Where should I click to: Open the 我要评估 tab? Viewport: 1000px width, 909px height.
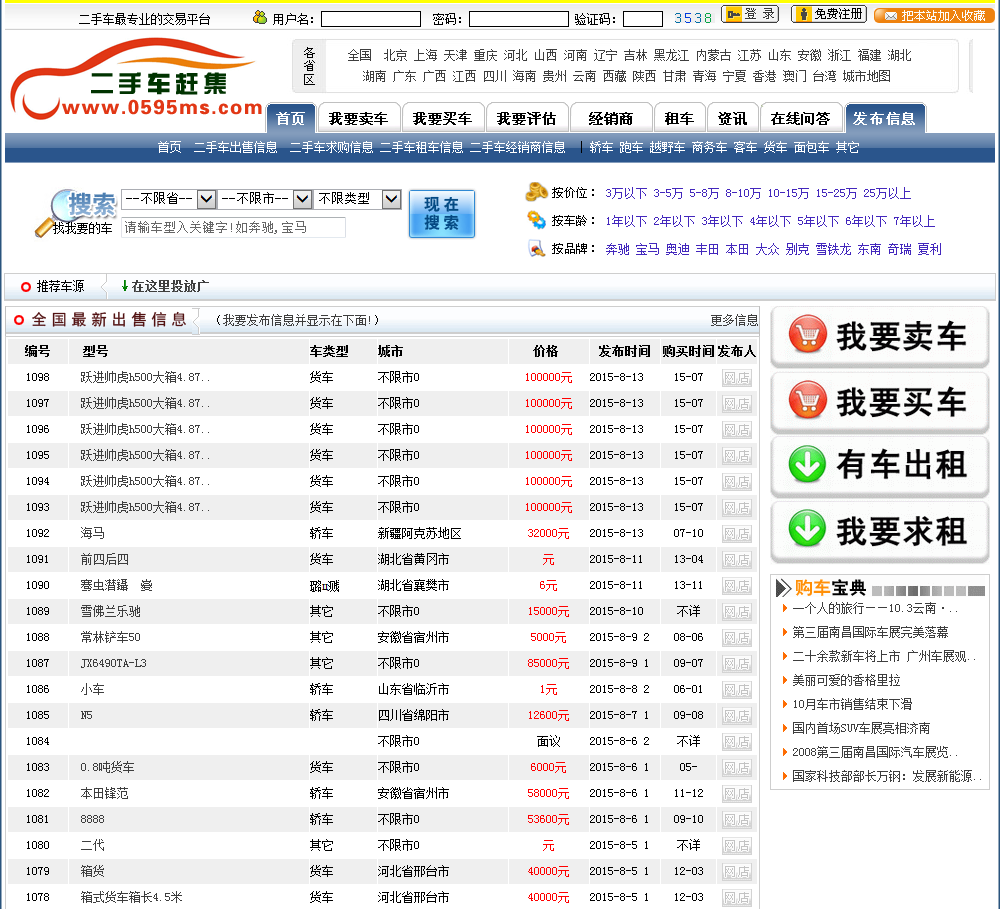coord(527,119)
